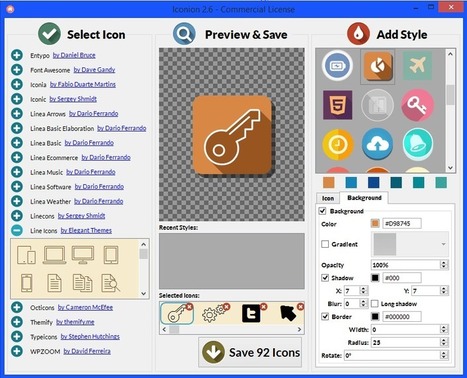
Task: Choose the Twitter icon in Selected Icons
Action: (x=251, y=314)
